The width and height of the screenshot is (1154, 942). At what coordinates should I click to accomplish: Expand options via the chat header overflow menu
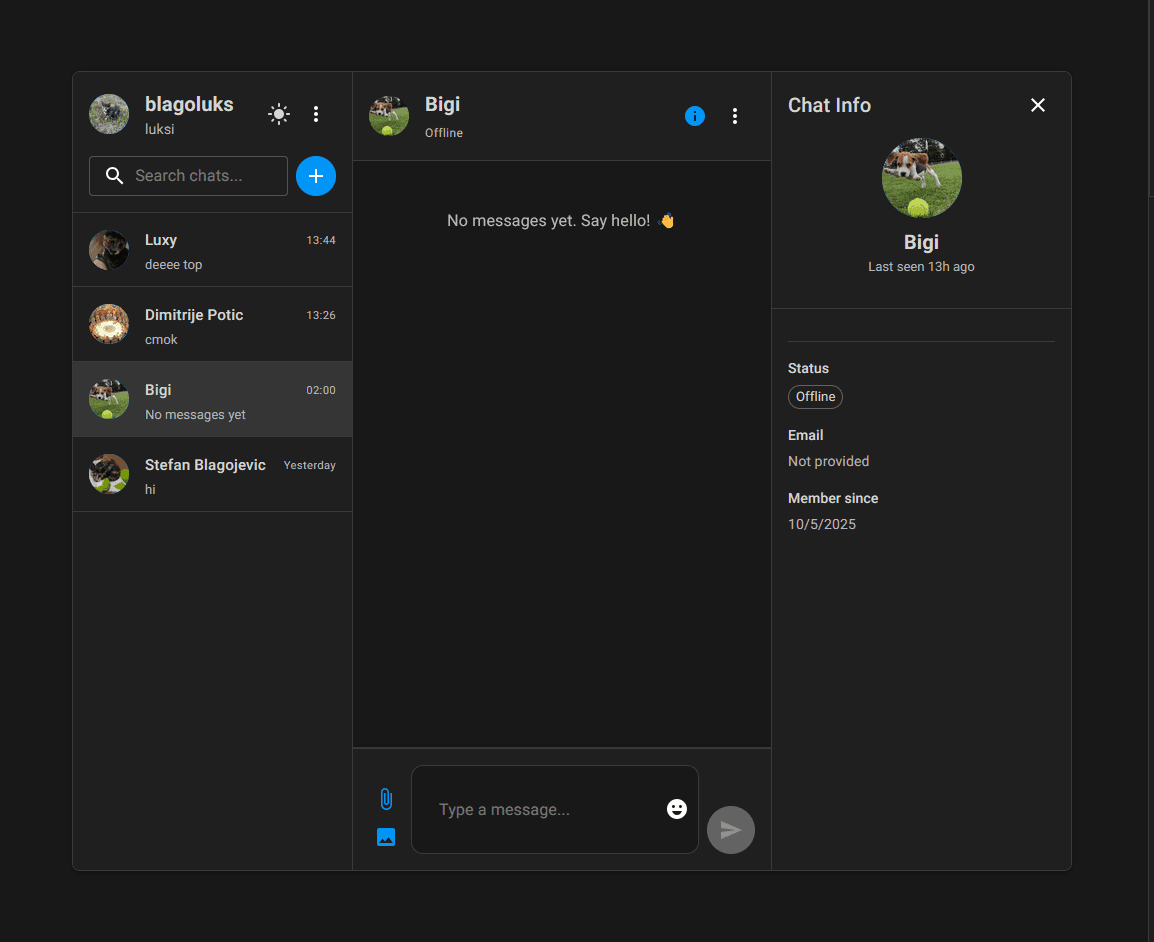click(735, 116)
